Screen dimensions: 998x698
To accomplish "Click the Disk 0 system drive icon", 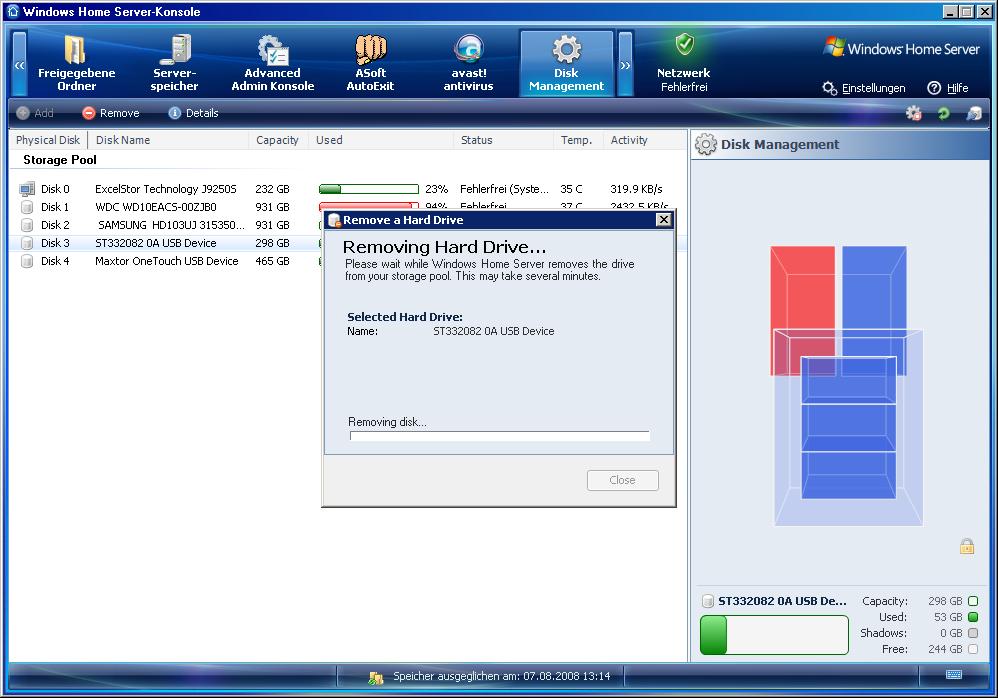I will coord(27,189).
